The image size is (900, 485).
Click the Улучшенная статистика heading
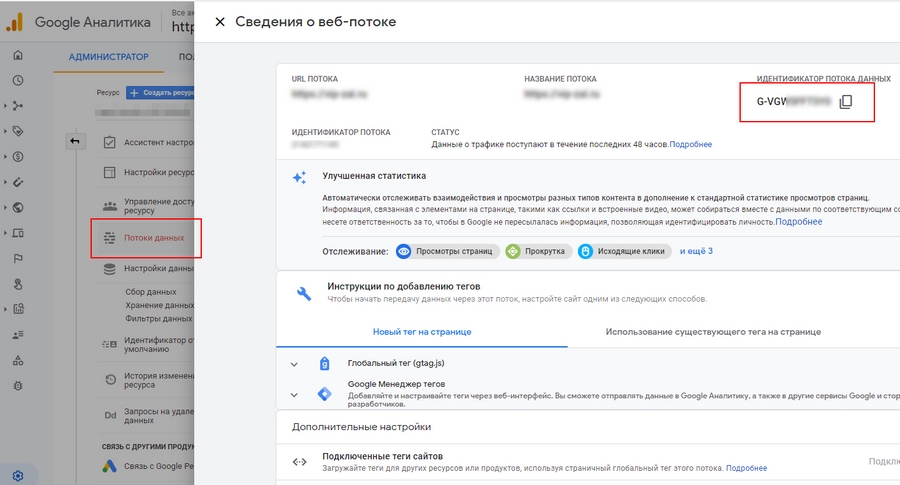point(374,176)
